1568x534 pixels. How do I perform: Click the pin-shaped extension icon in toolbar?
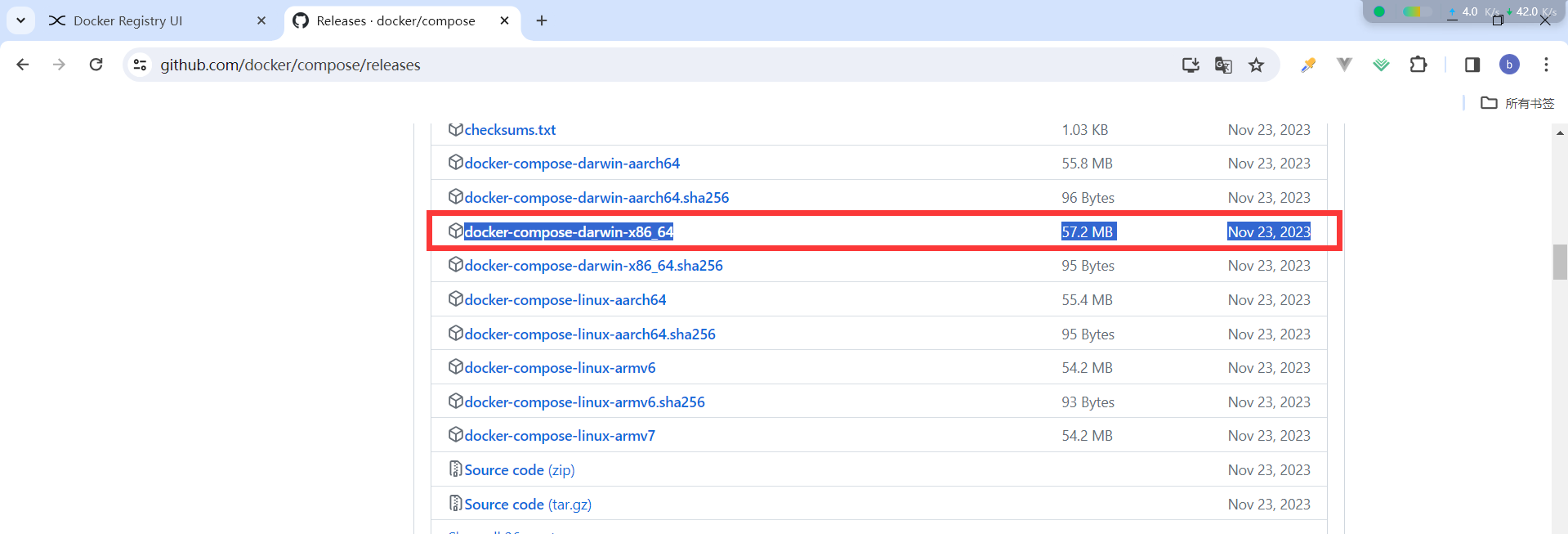(1308, 65)
